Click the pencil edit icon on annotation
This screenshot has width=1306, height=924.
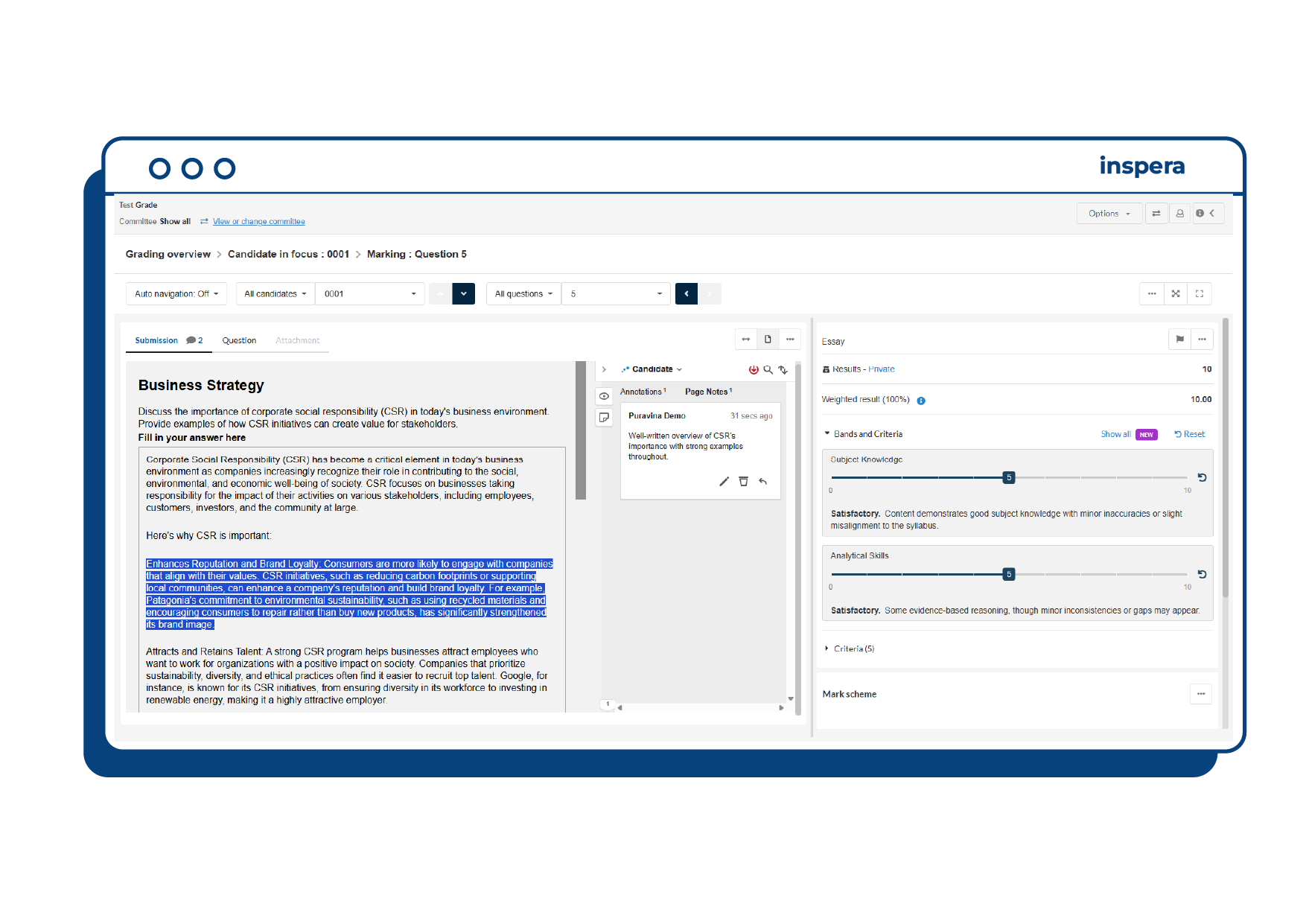click(x=724, y=482)
